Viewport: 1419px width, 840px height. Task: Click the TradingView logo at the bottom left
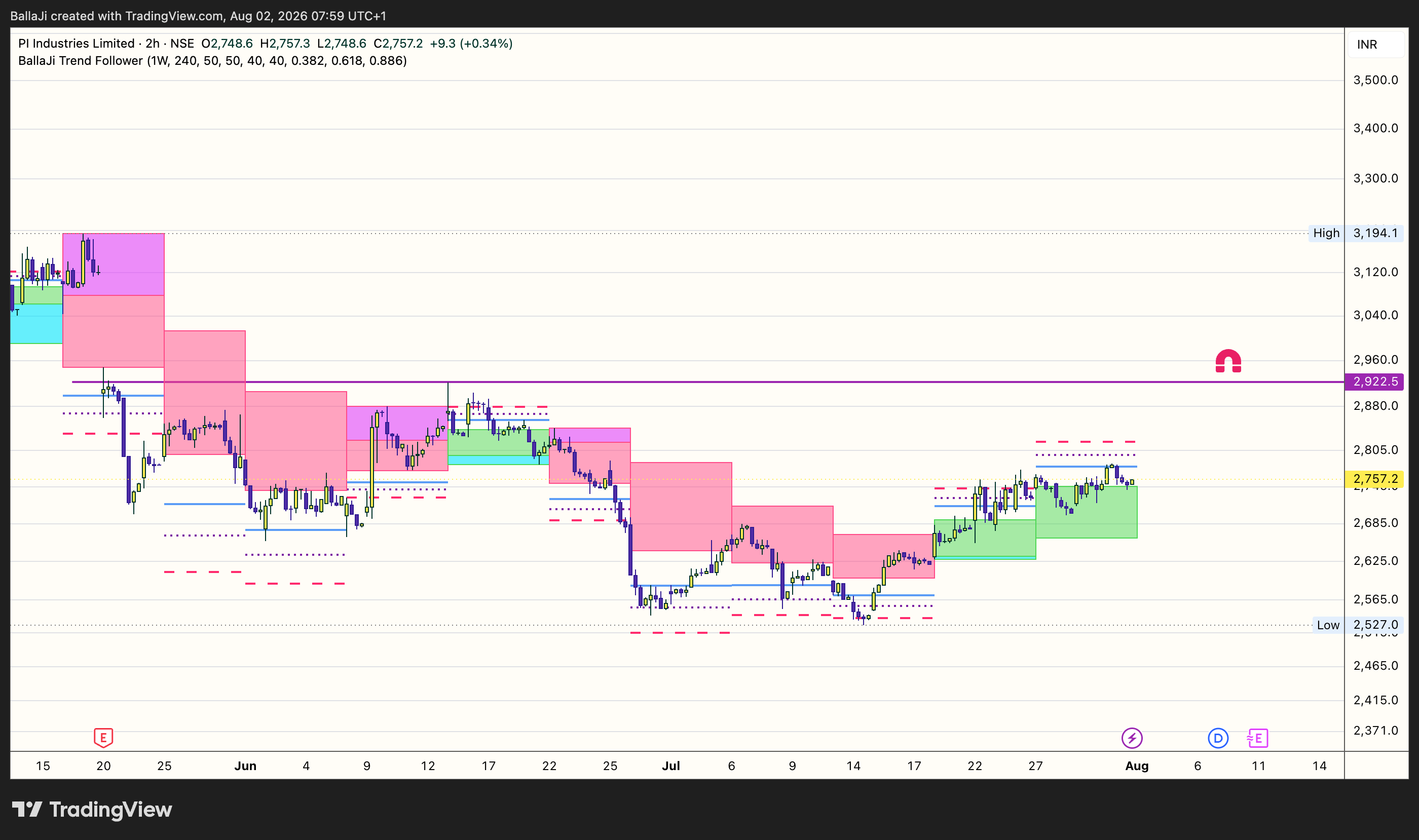click(92, 810)
